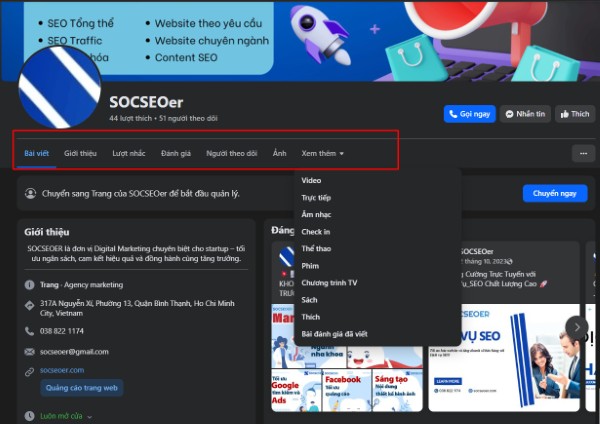Image resolution: width=600 pixels, height=424 pixels.
Task: Click the 44 lượt thích follower count
Action: [130, 119]
